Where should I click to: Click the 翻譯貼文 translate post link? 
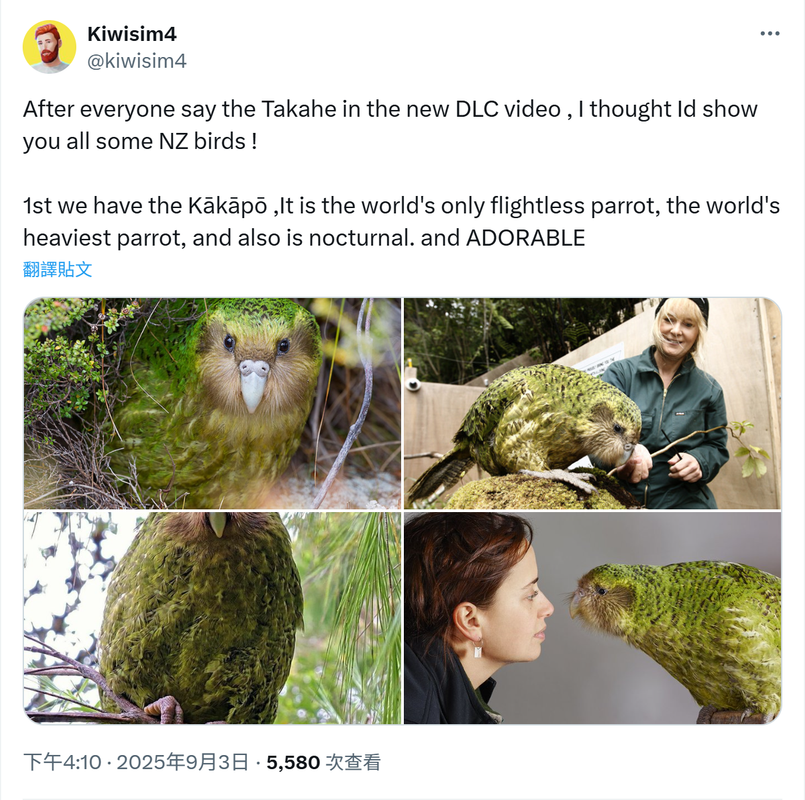(58, 269)
